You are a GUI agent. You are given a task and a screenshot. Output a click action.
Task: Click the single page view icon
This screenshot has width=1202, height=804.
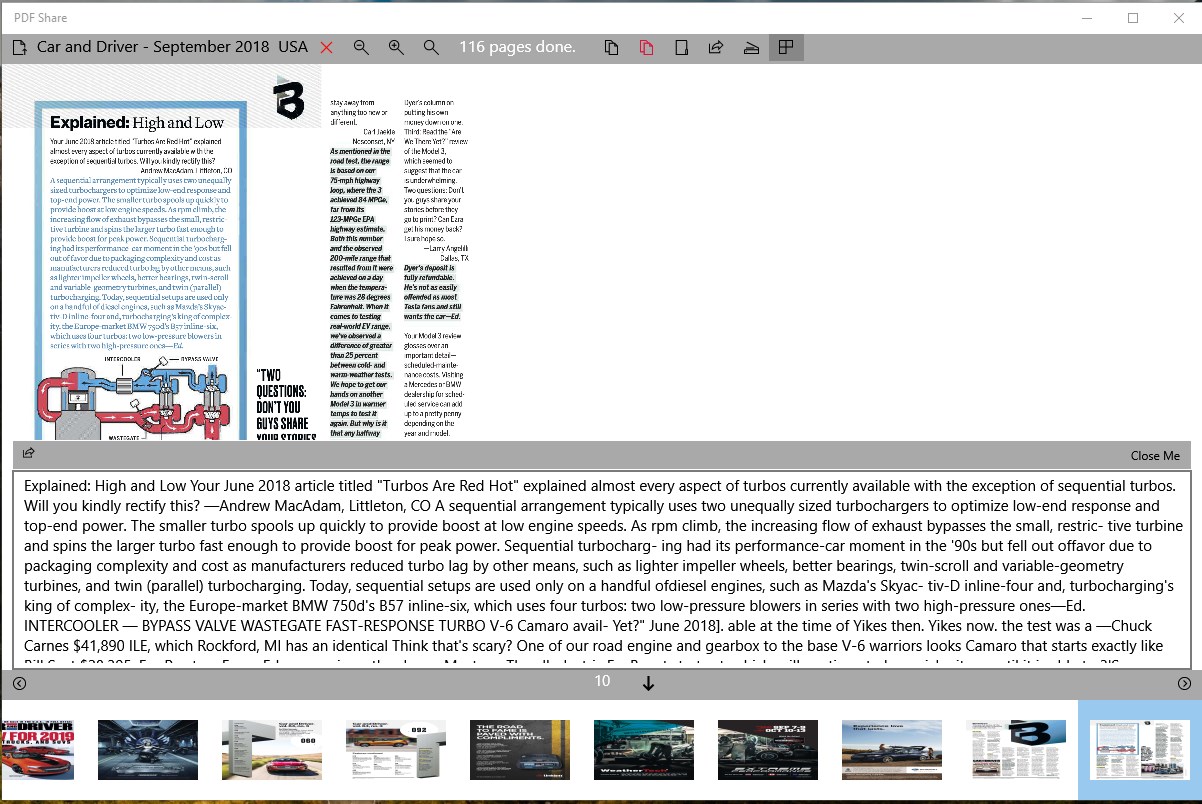click(681, 47)
